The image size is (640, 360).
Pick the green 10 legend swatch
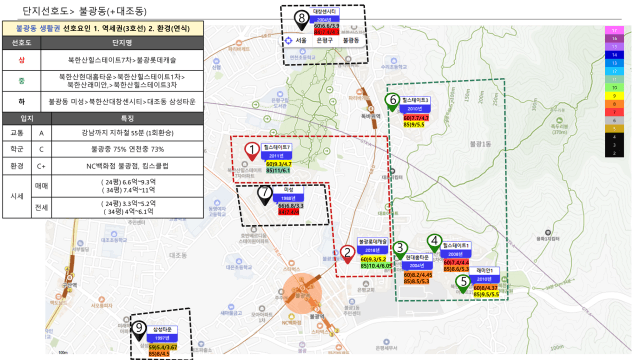point(614,88)
